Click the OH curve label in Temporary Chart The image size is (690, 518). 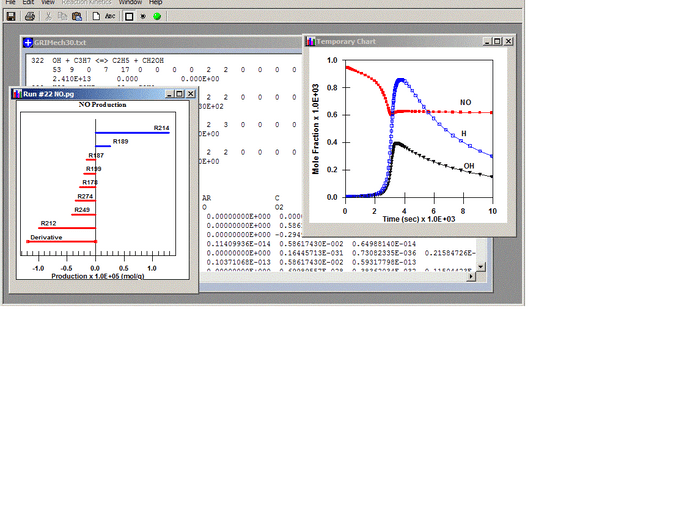[x=469, y=166]
